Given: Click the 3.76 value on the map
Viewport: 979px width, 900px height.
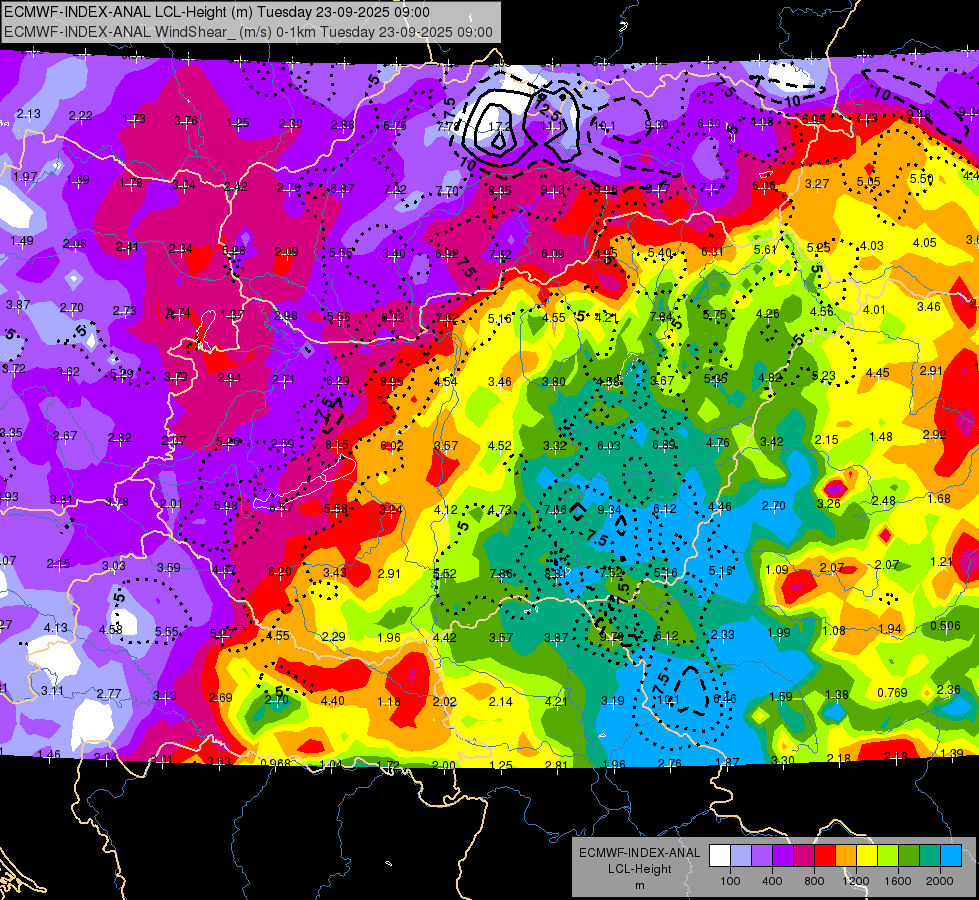Looking at the screenshot, I should pos(186,121).
